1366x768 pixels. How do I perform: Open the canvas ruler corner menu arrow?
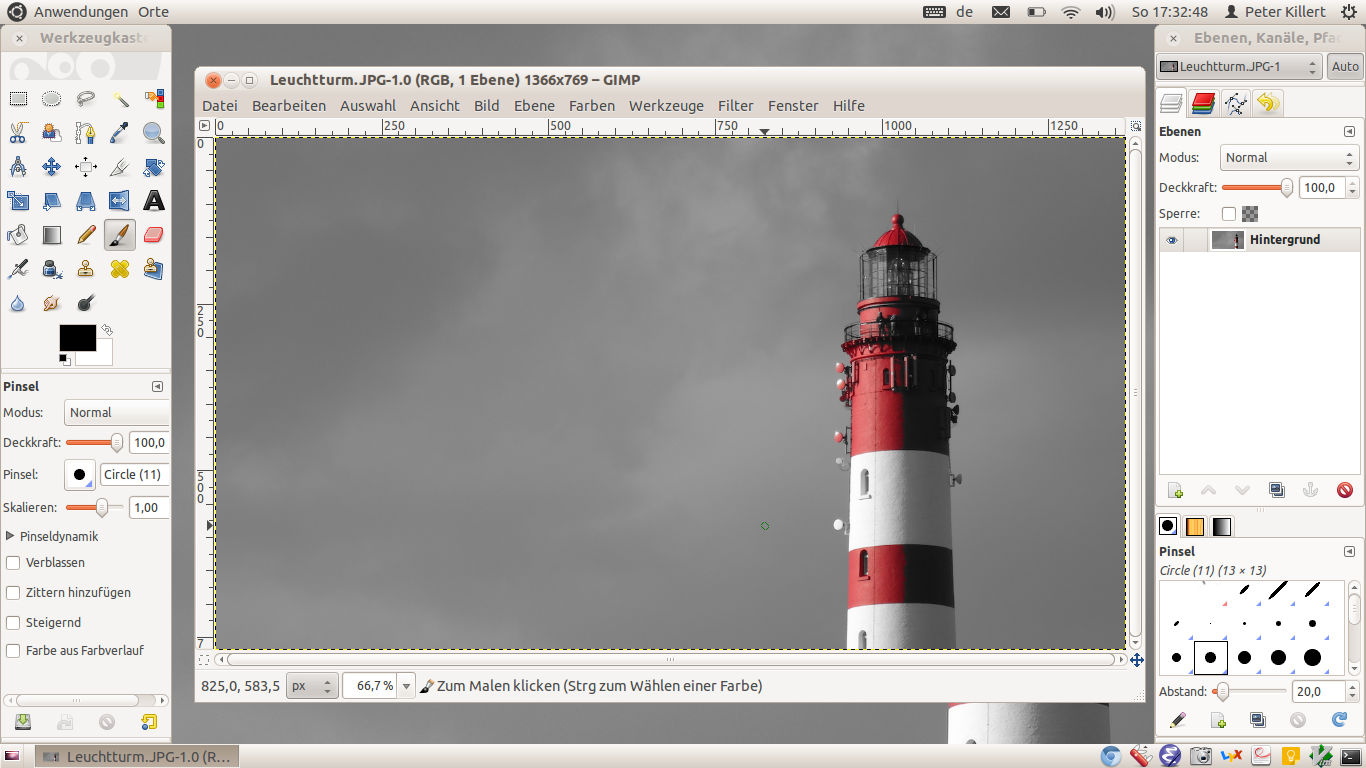pos(204,126)
